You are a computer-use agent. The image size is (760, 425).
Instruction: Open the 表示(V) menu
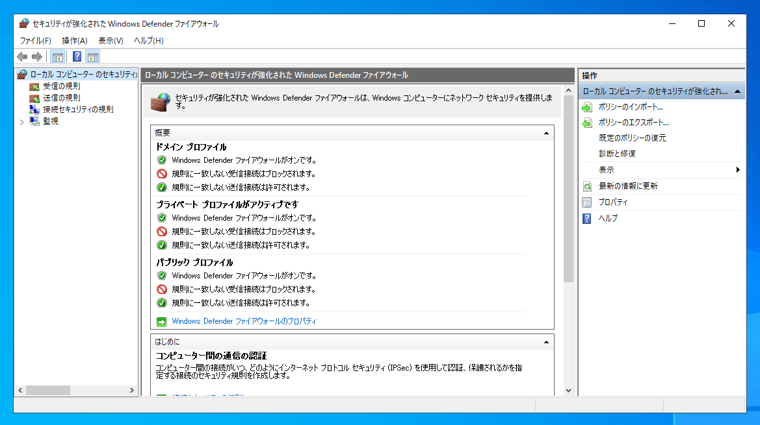(x=111, y=41)
